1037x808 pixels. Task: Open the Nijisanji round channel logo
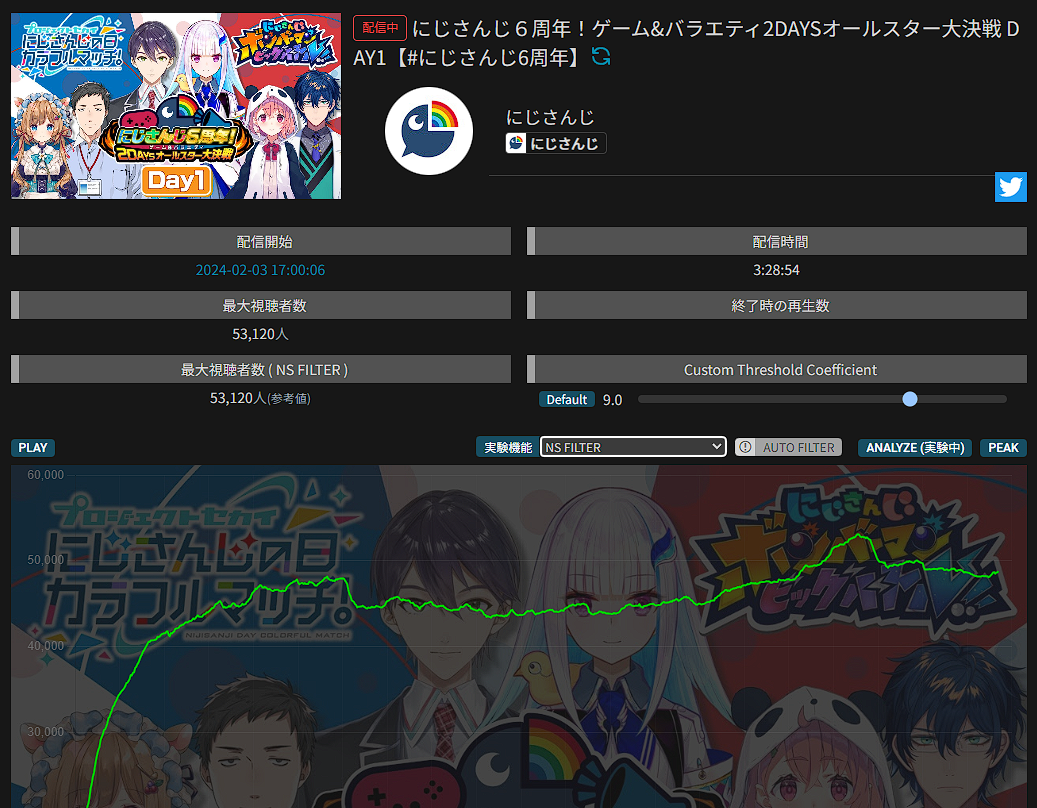[429, 131]
